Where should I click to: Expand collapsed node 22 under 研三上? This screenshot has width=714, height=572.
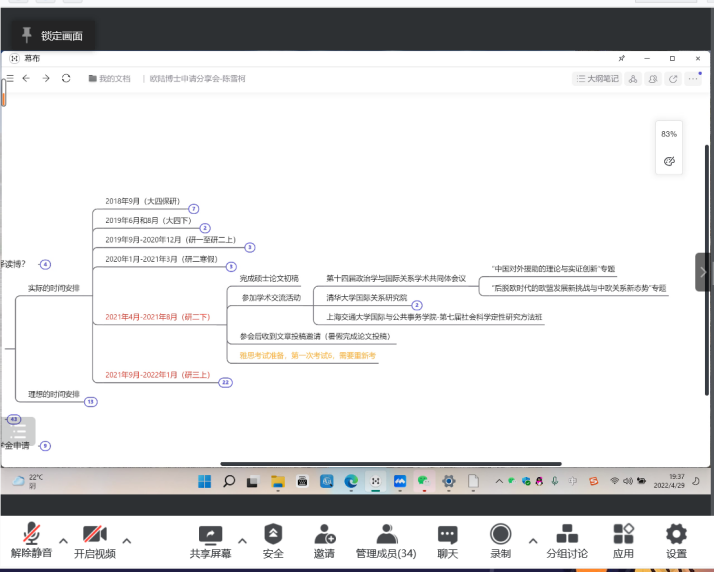(225, 382)
